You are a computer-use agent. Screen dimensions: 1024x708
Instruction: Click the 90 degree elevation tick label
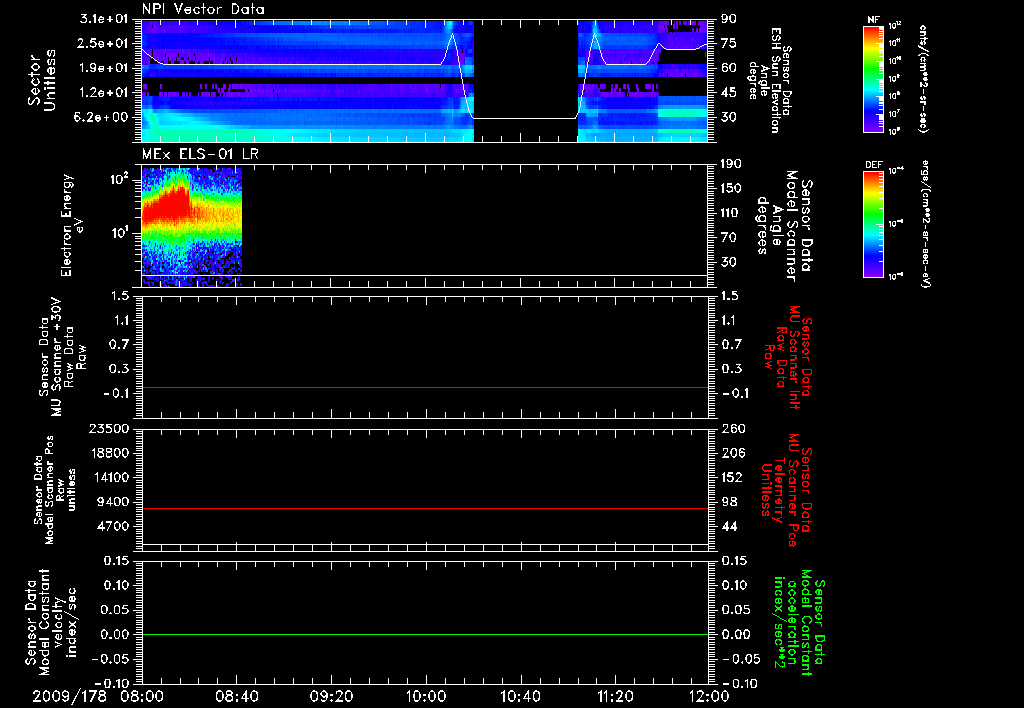[729, 19]
